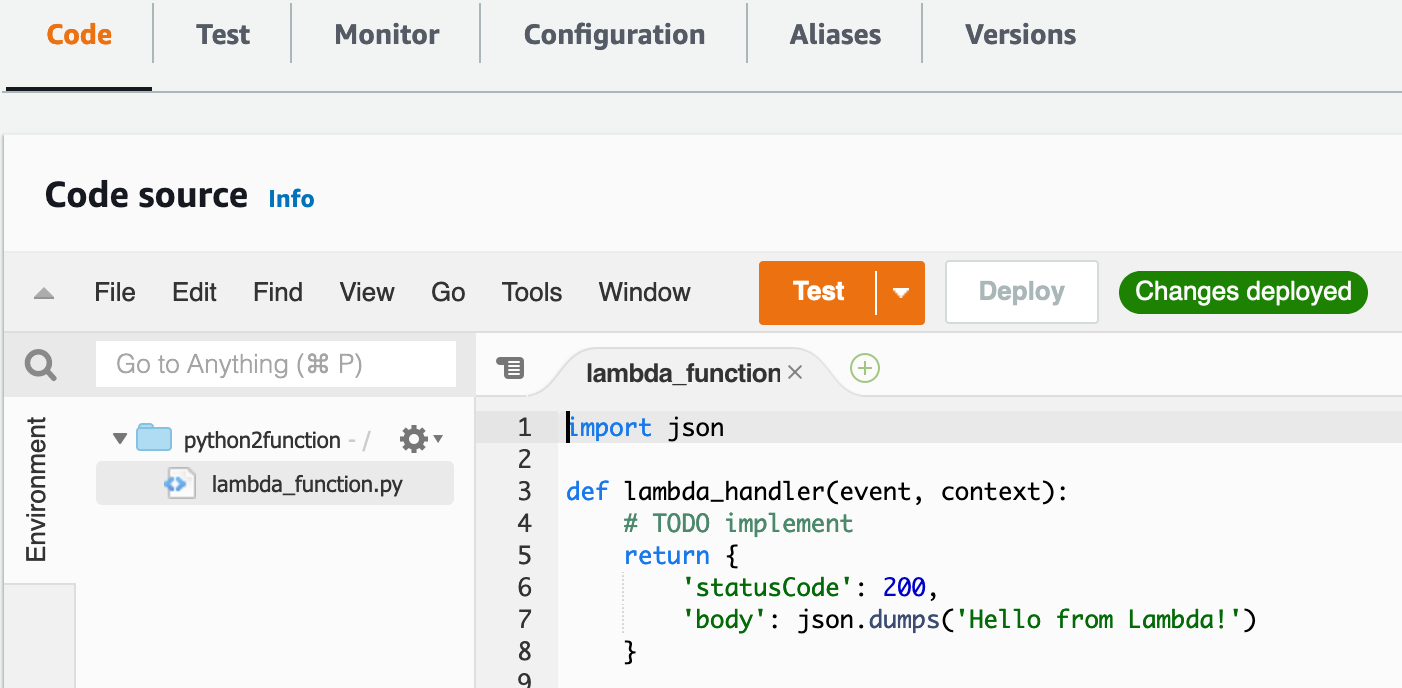Open the Tools menu
This screenshot has height=688, width=1402.
point(532,293)
